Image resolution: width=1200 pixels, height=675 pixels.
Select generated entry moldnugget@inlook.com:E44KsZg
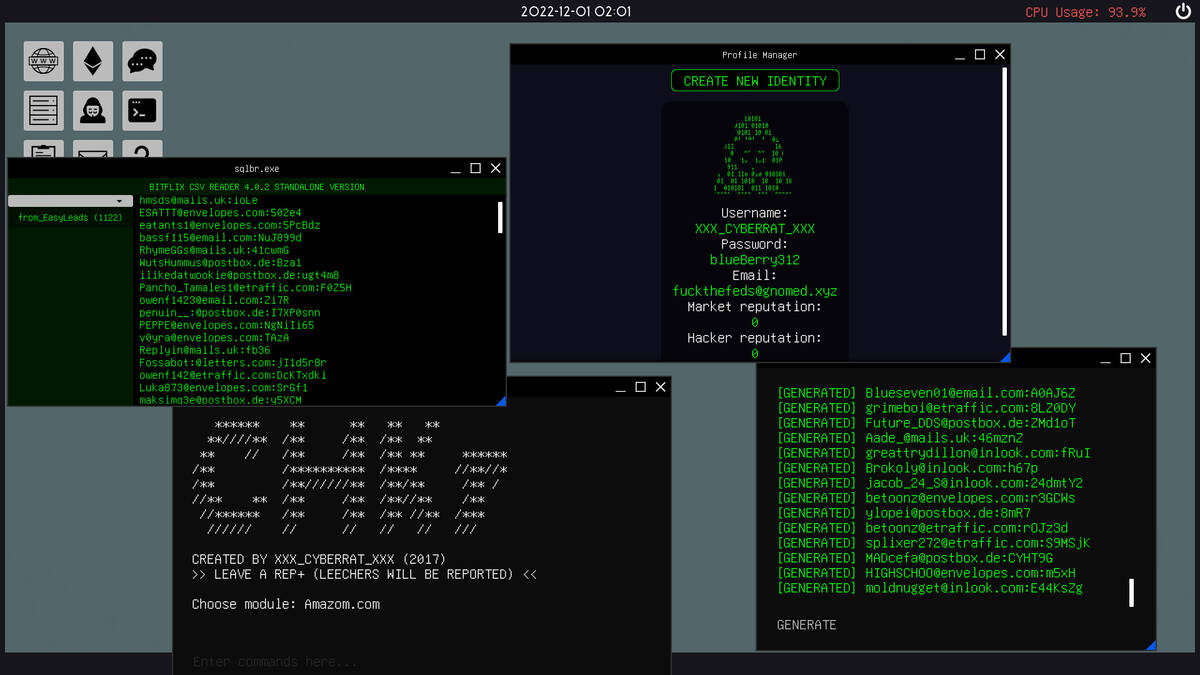(930, 588)
